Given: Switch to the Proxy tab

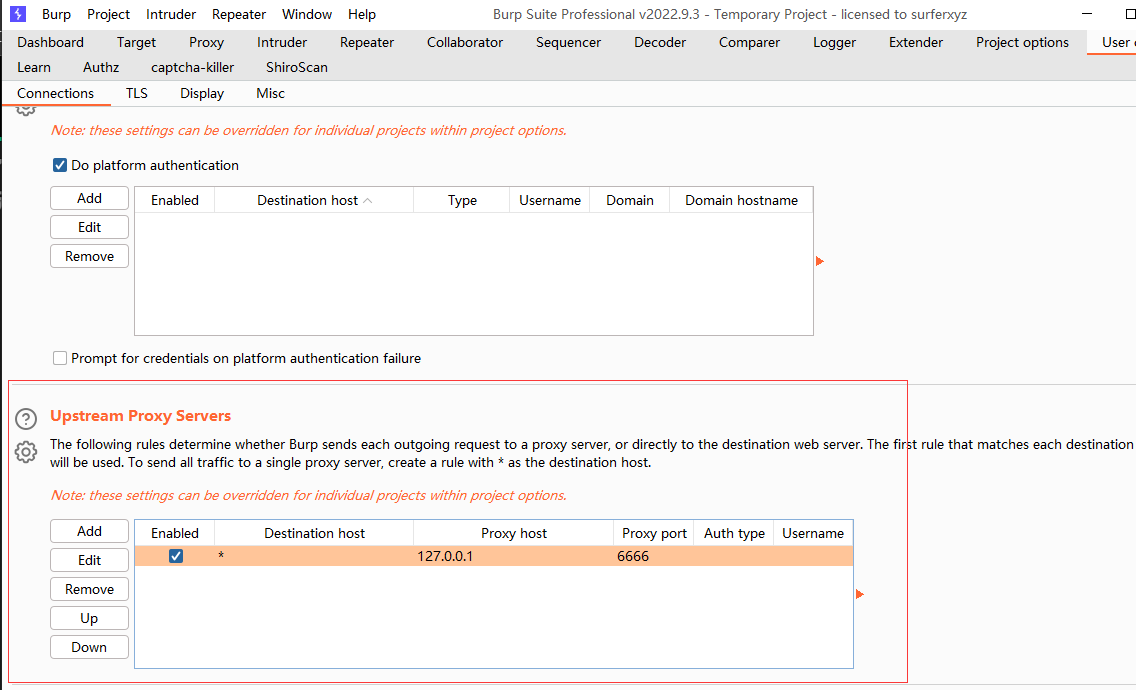Looking at the screenshot, I should point(206,42).
